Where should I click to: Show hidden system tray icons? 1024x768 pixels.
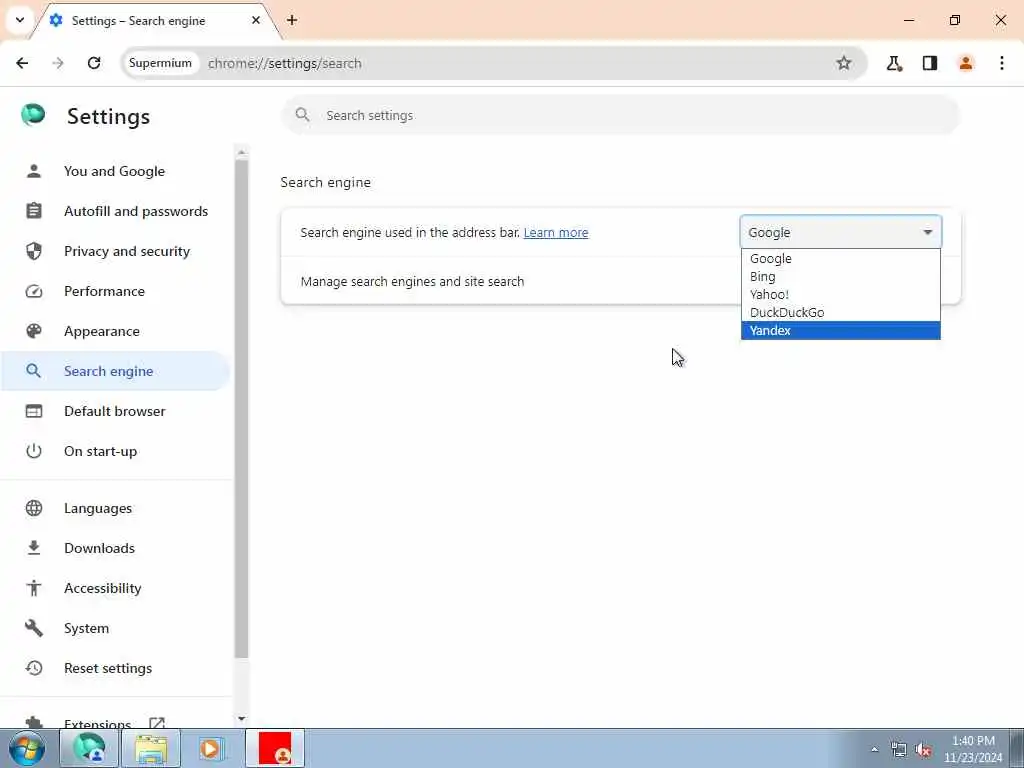[874, 749]
